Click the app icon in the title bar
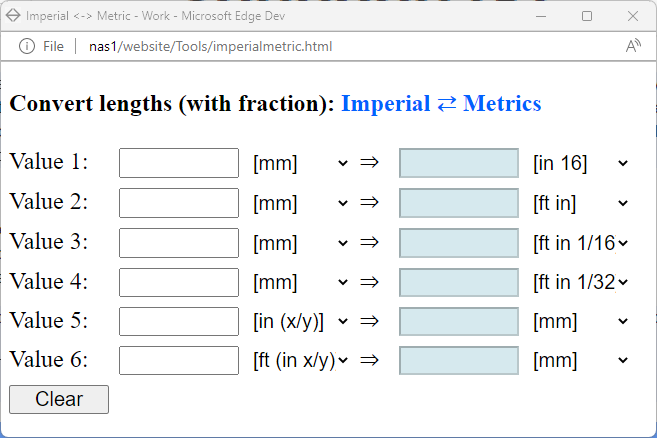This screenshot has height=438, width=657. tap(13, 16)
